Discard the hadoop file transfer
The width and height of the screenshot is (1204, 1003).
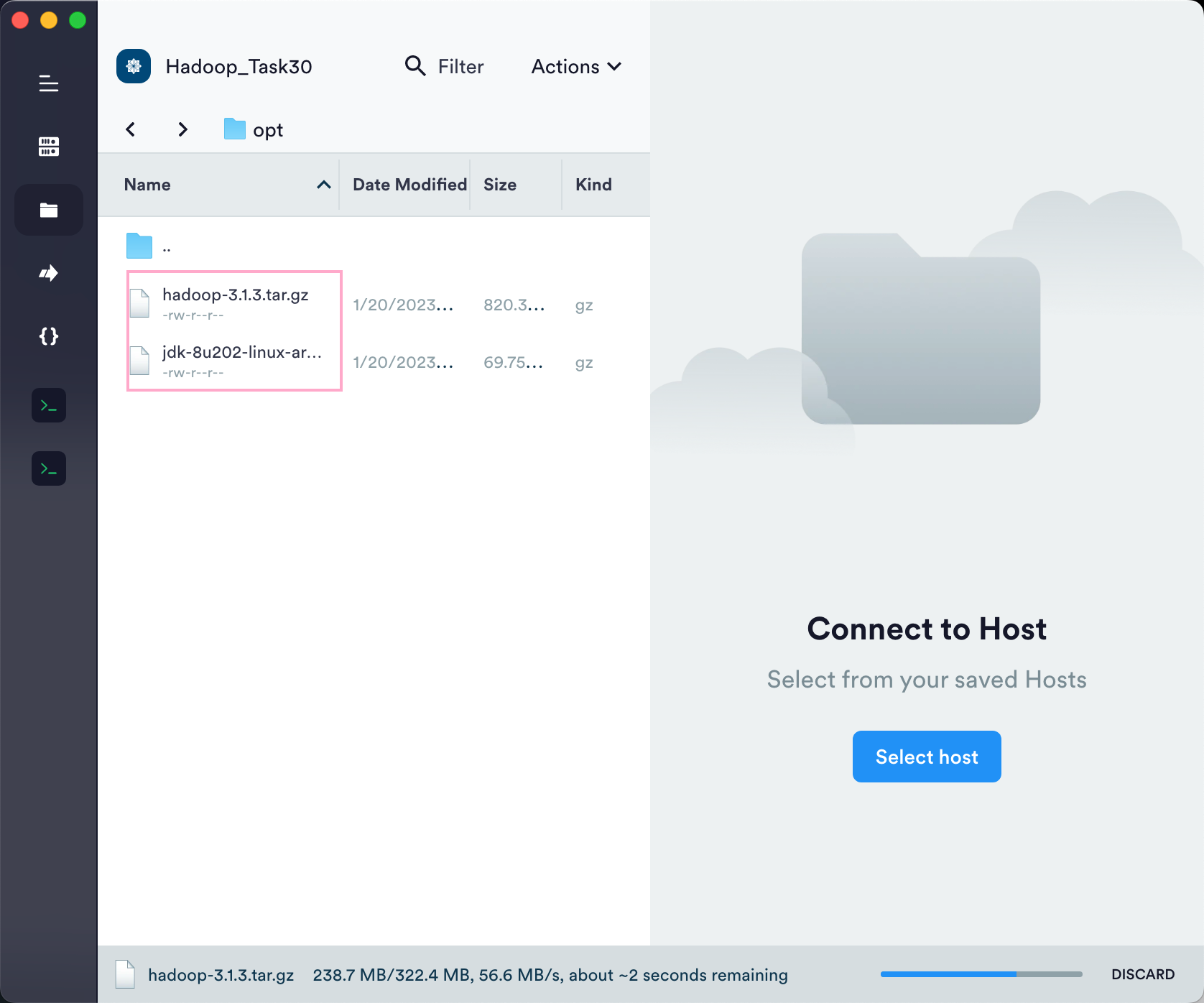pos(1143,974)
